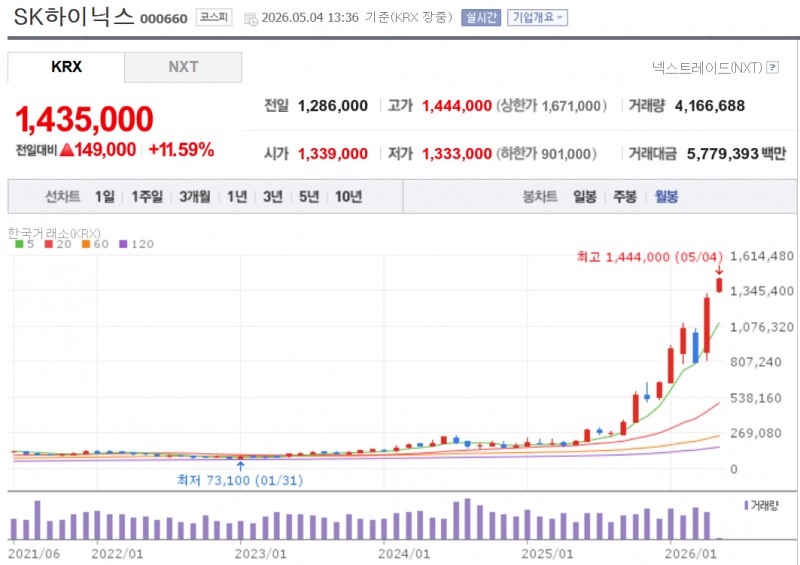Image resolution: width=800 pixels, height=565 pixels.
Task: Select the 1일 line chart range
Action: pyautogui.click(x=105, y=196)
